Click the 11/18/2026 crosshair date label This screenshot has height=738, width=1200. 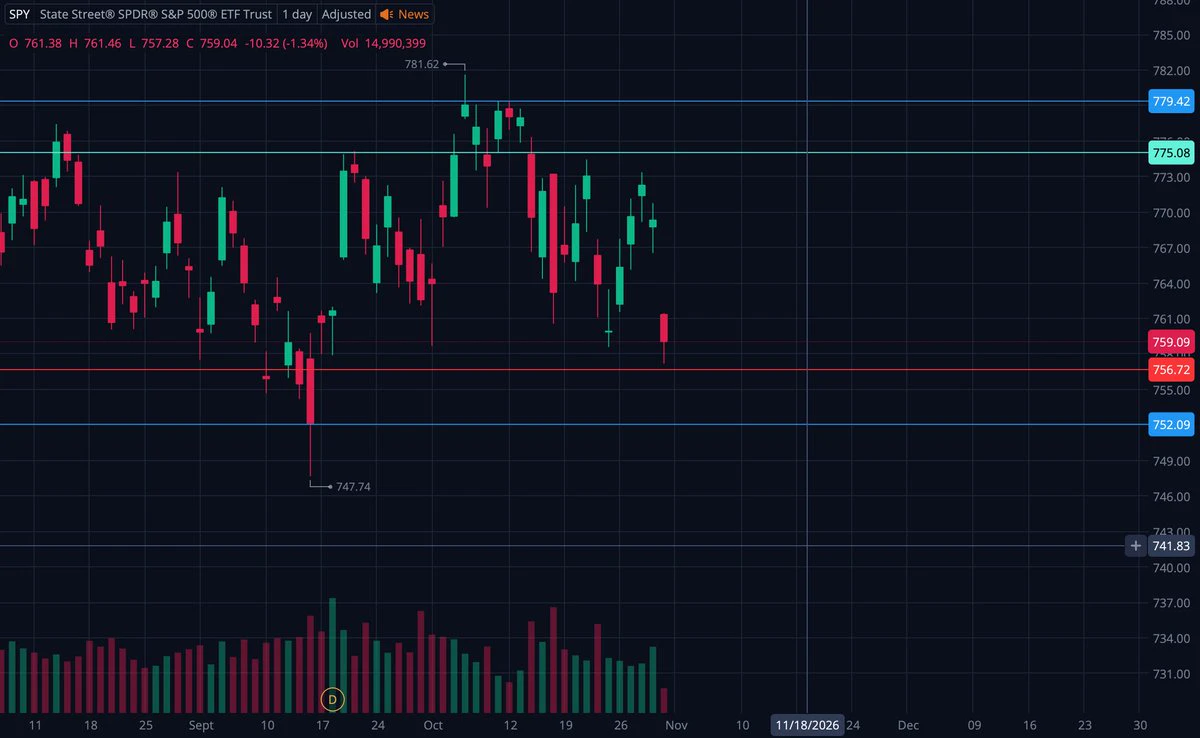(807, 724)
